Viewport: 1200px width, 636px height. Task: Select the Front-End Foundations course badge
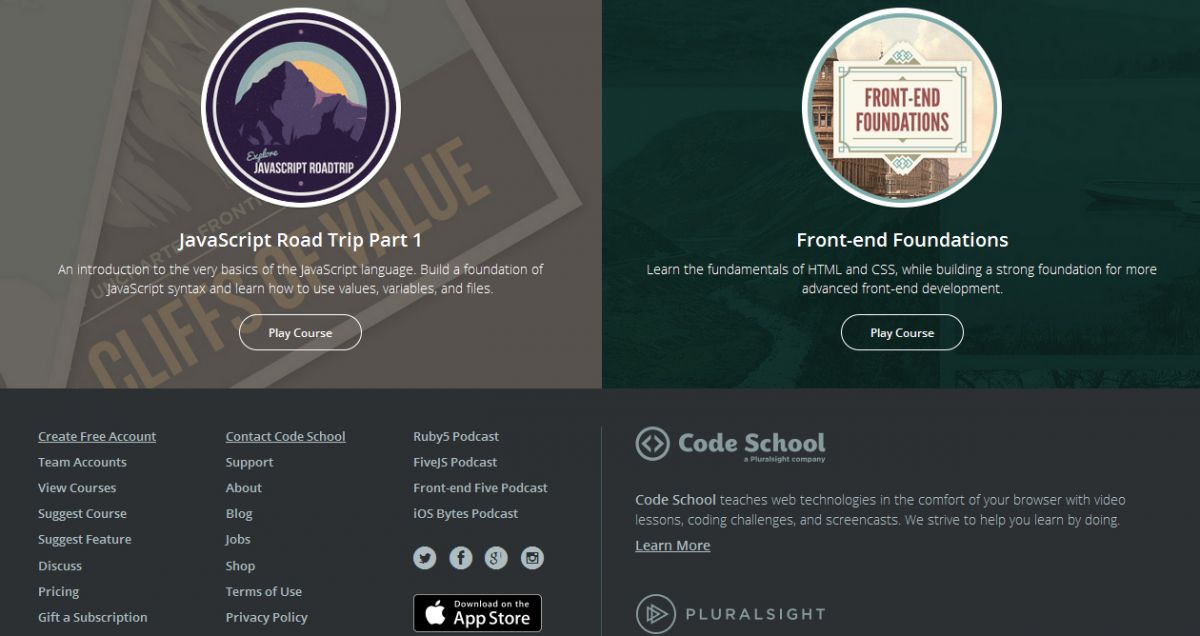click(x=902, y=106)
